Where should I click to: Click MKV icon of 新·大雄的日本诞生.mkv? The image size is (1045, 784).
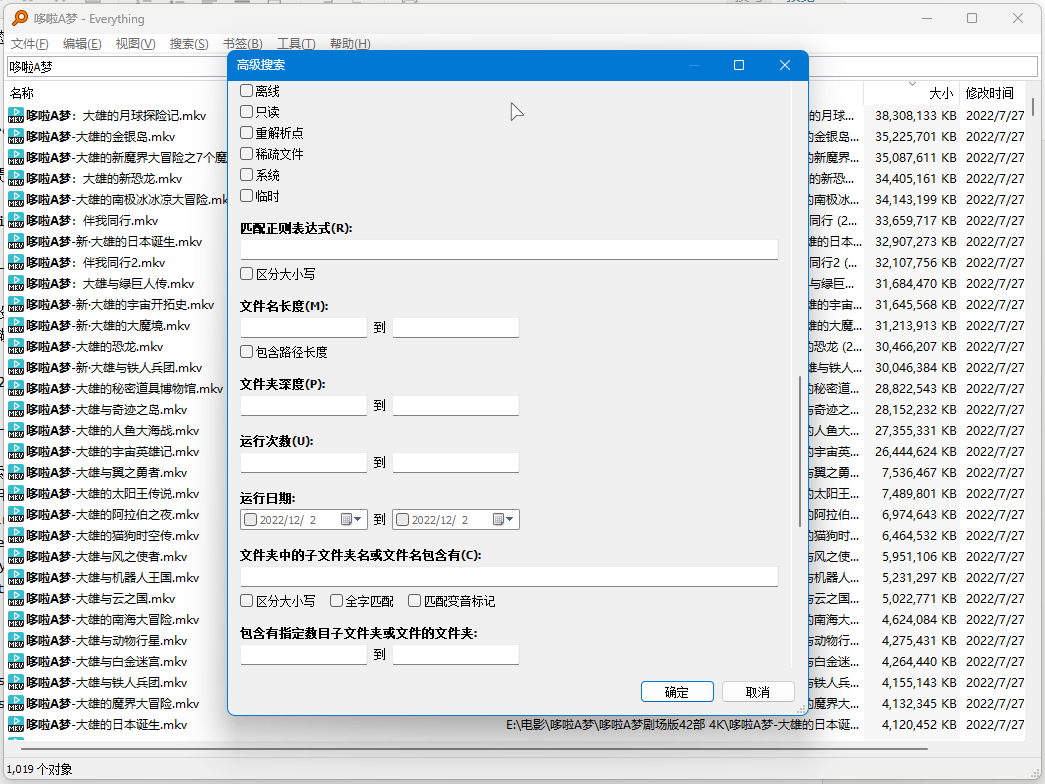coord(16,241)
